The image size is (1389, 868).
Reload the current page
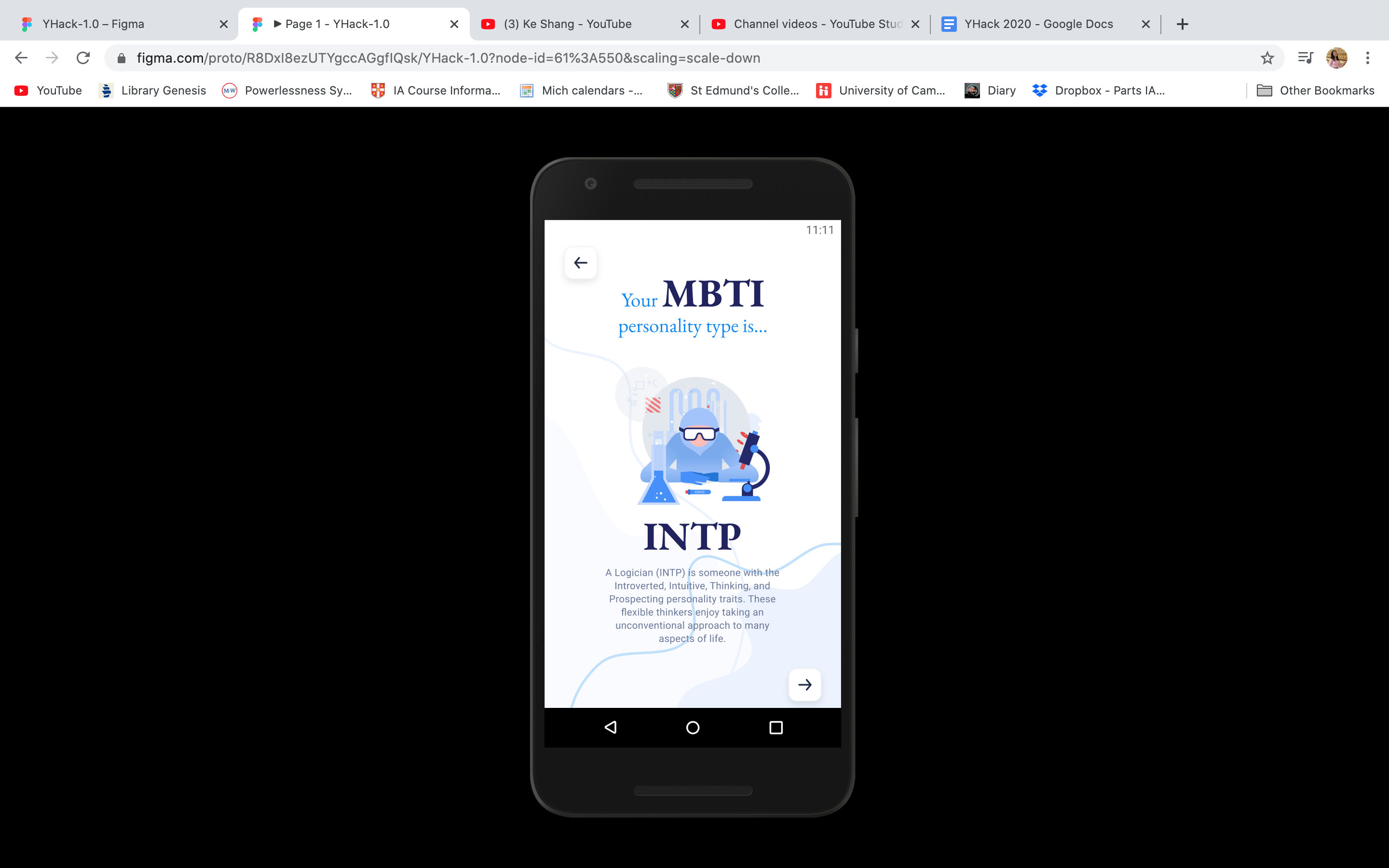tap(83, 58)
